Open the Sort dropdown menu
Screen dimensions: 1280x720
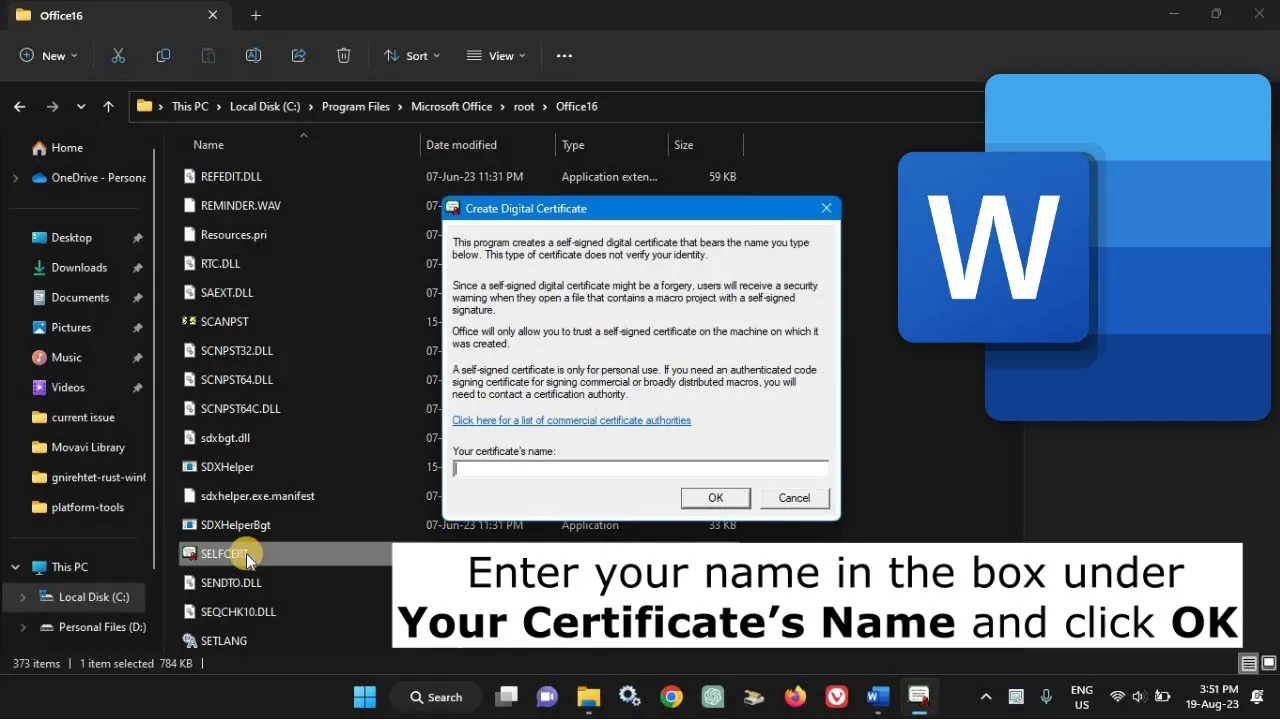coord(411,56)
